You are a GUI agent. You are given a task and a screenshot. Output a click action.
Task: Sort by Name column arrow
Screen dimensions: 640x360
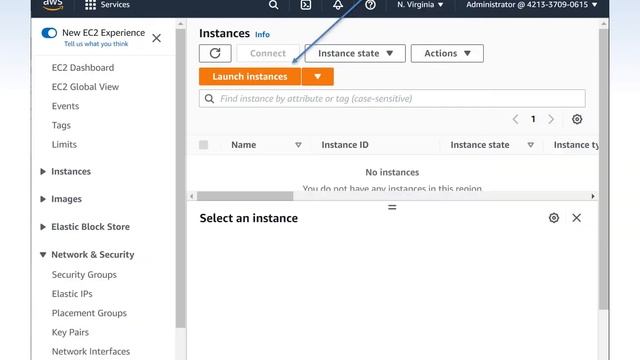[298, 145]
